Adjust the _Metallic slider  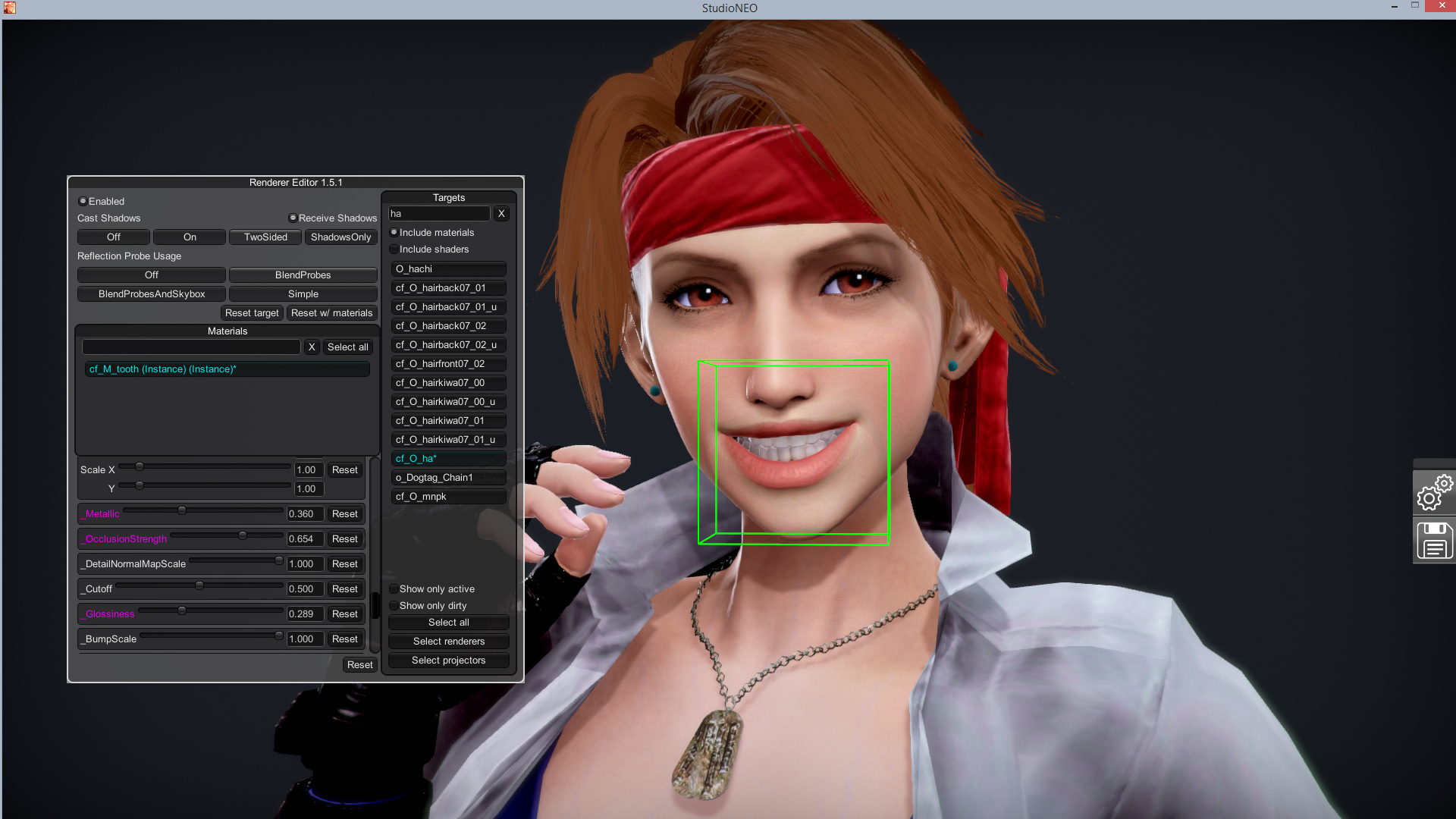click(203, 510)
